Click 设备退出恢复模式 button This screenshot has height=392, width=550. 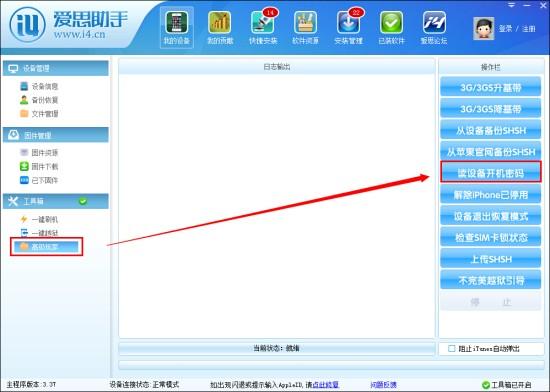click(490, 216)
